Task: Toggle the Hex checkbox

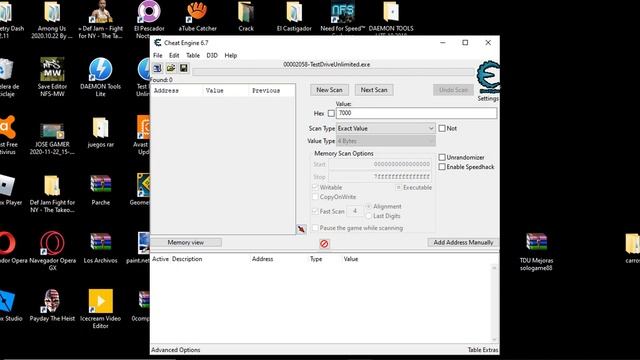Action: pyautogui.click(x=331, y=113)
